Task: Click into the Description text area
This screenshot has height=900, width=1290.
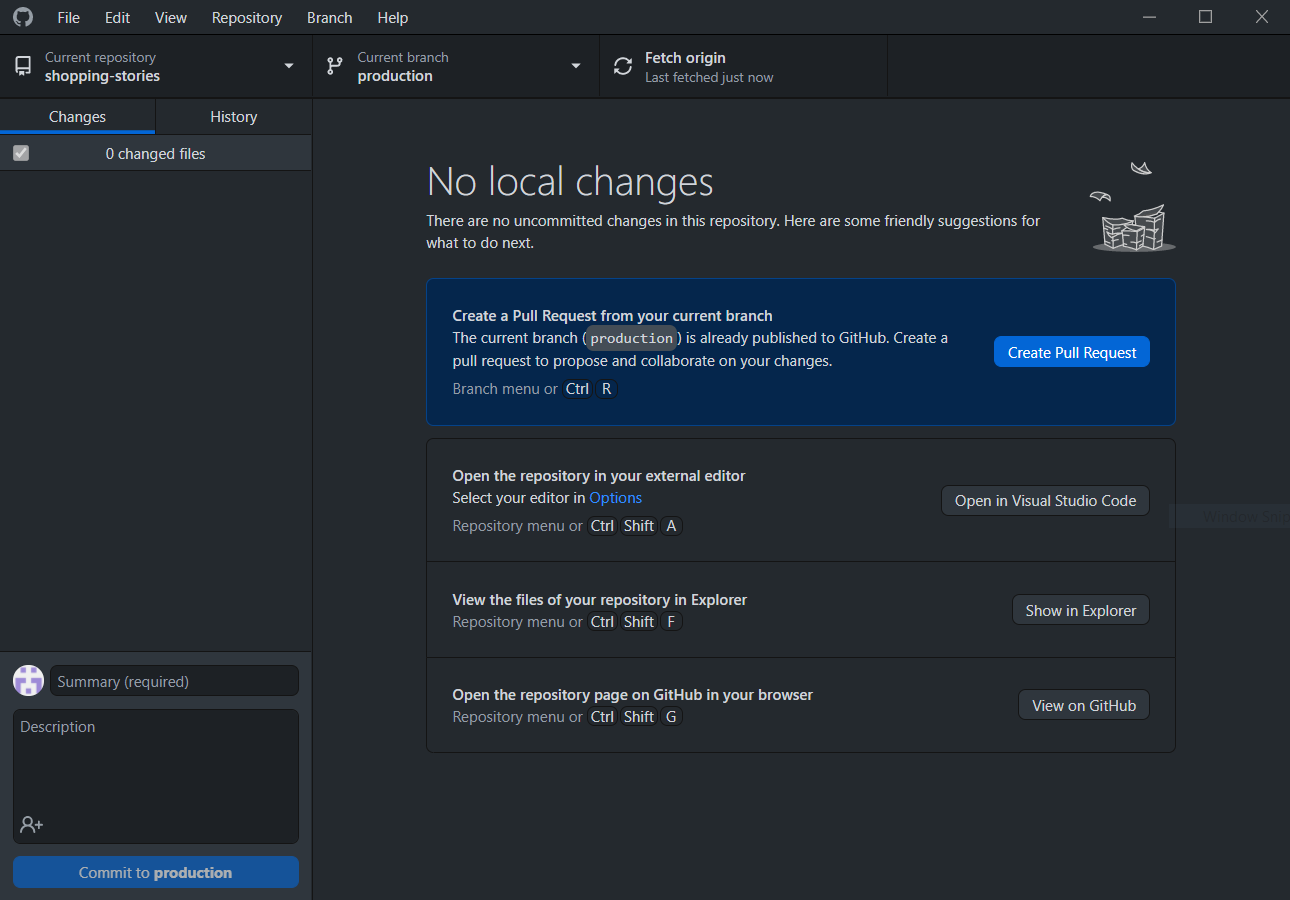Action: point(156,776)
